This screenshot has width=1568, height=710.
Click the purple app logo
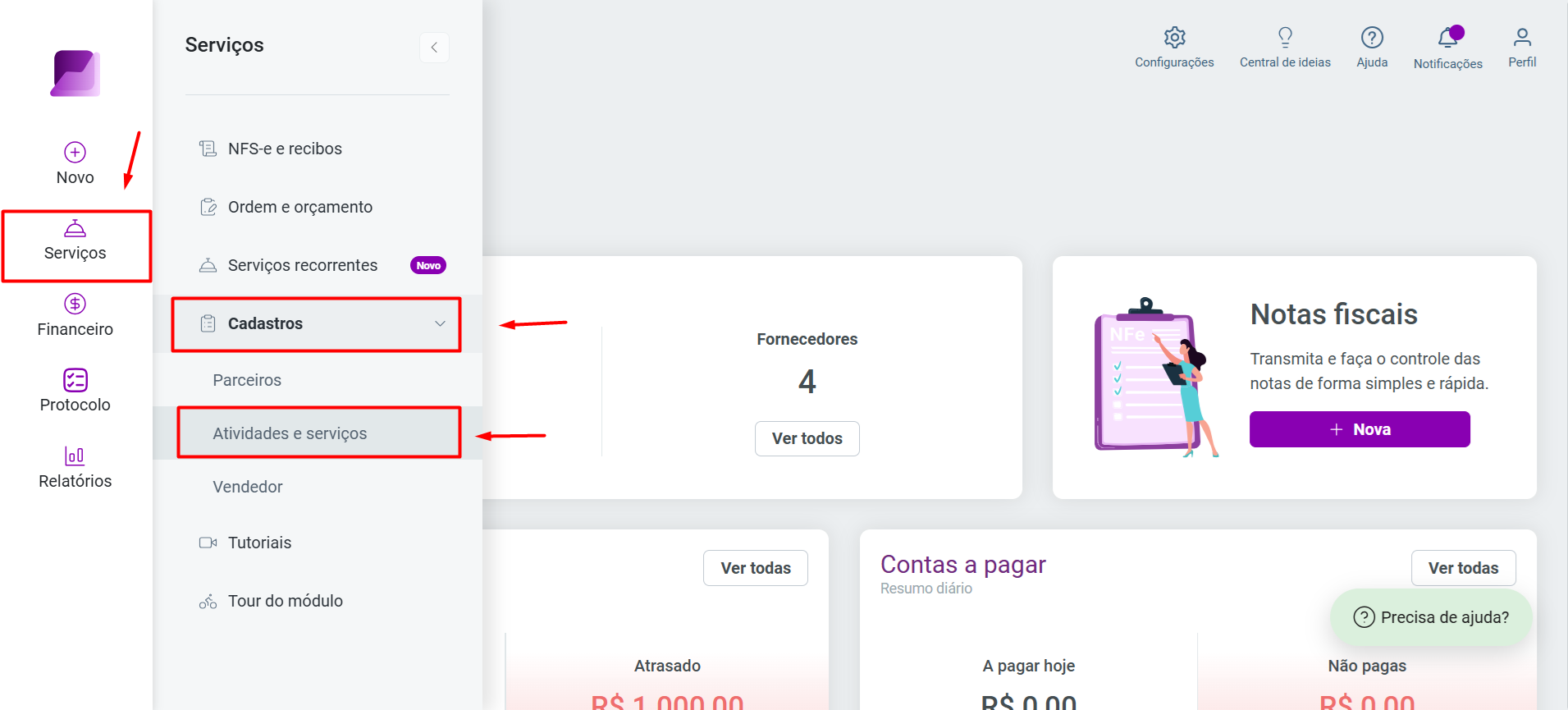[x=75, y=73]
